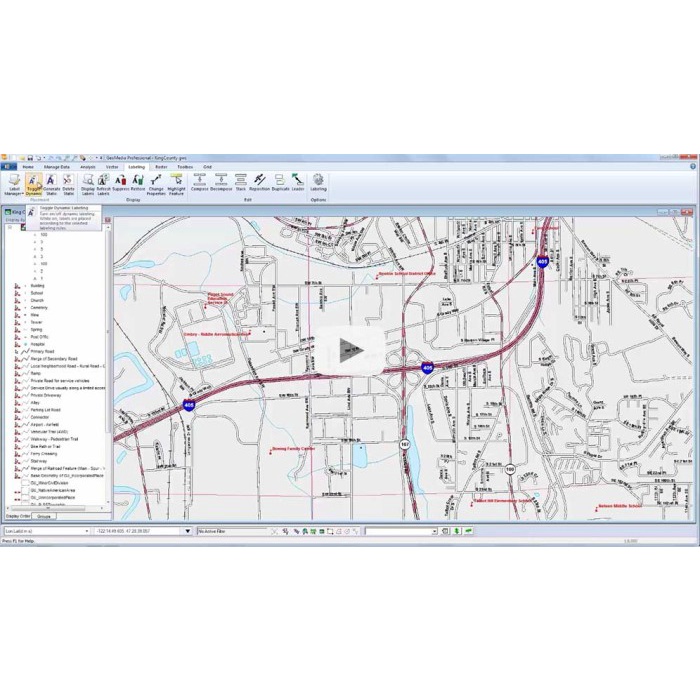Click the Interstate 405 shield near center interchange

pos(427,368)
